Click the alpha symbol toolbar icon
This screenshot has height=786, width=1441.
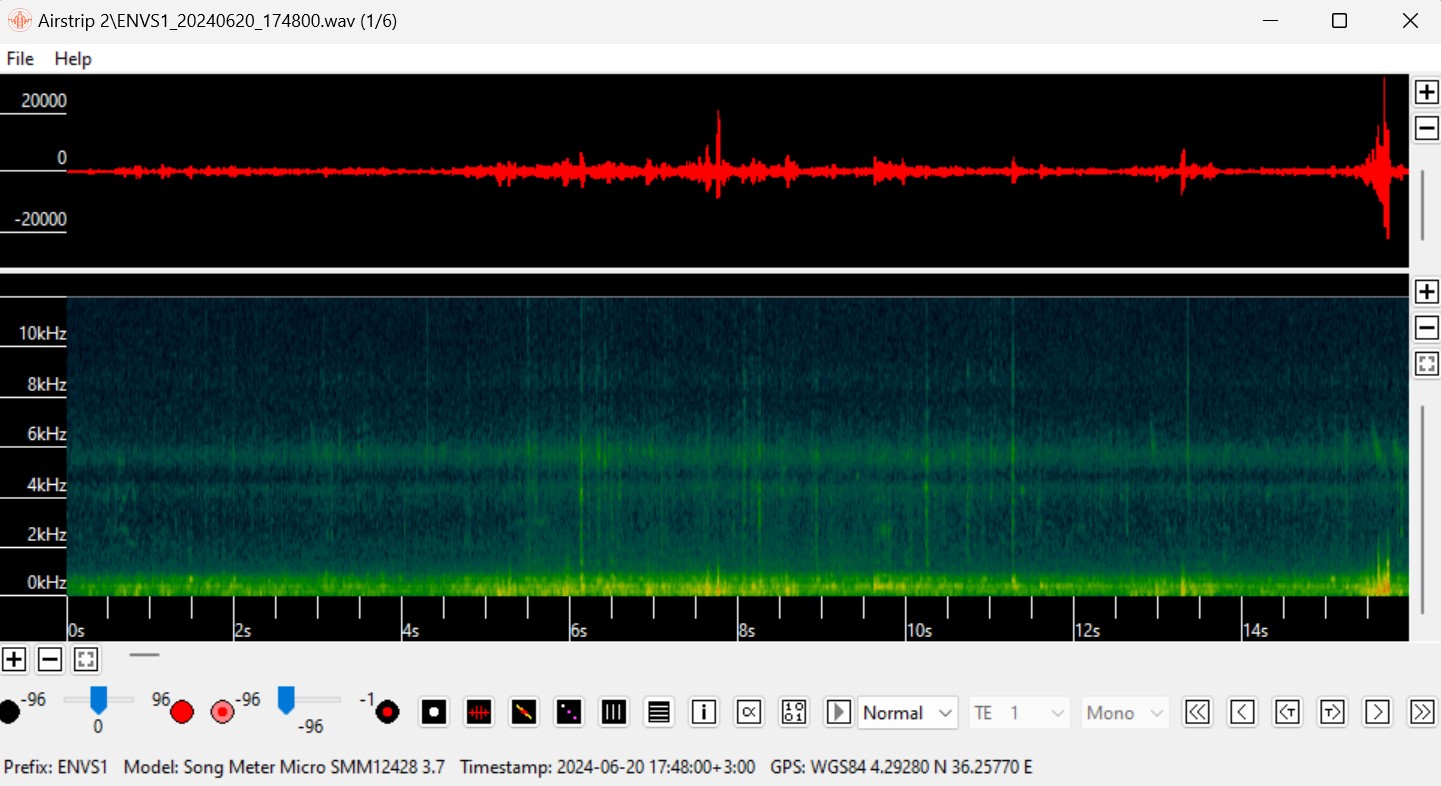point(749,712)
